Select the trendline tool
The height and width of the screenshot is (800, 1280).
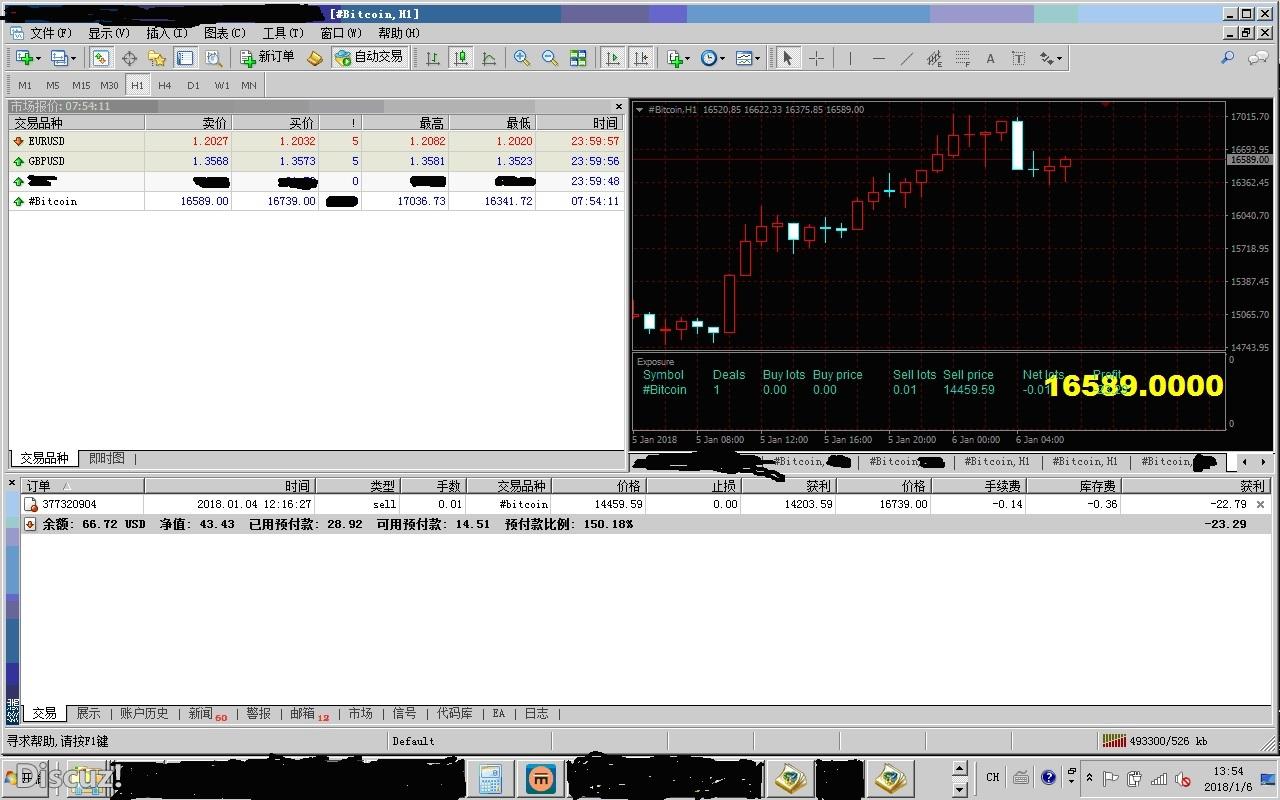coord(906,58)
